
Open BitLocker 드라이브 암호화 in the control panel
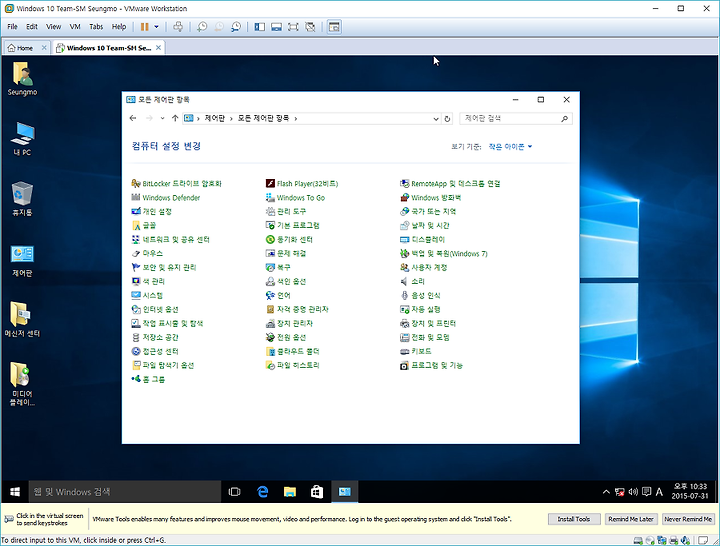[x=176, y=184]
